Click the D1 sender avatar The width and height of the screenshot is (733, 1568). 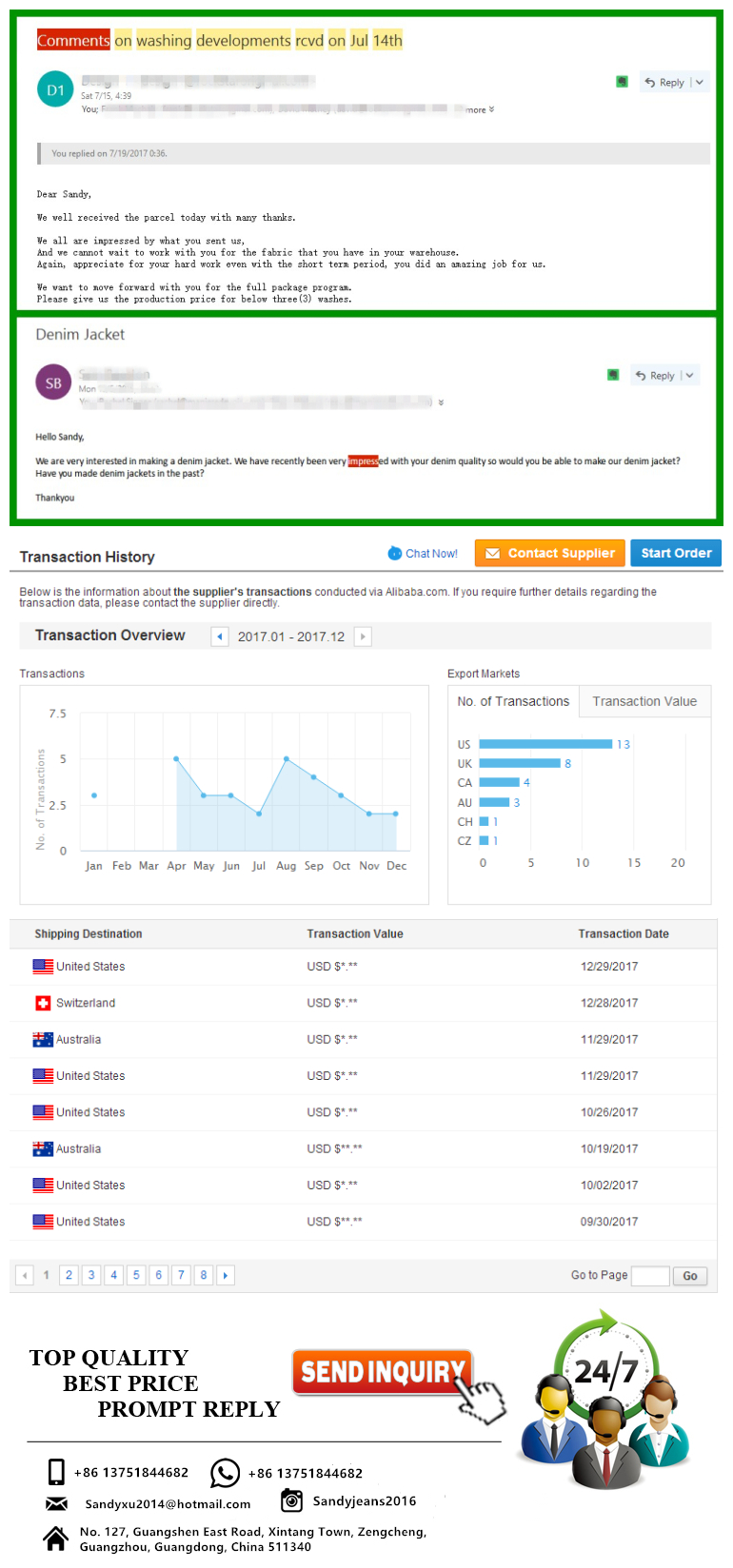coord(55,89)
